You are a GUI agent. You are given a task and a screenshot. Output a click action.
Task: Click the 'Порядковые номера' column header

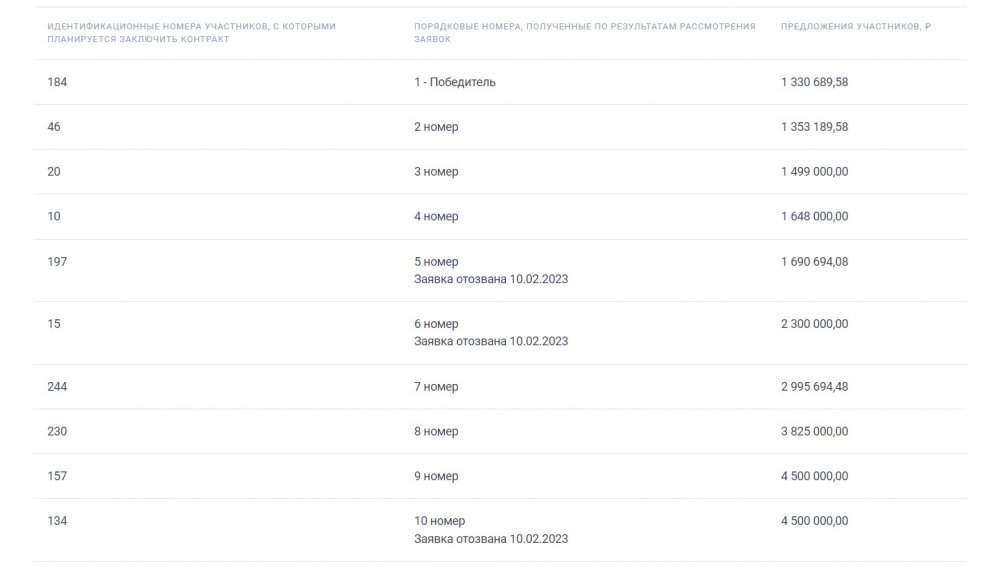(584, 33)
